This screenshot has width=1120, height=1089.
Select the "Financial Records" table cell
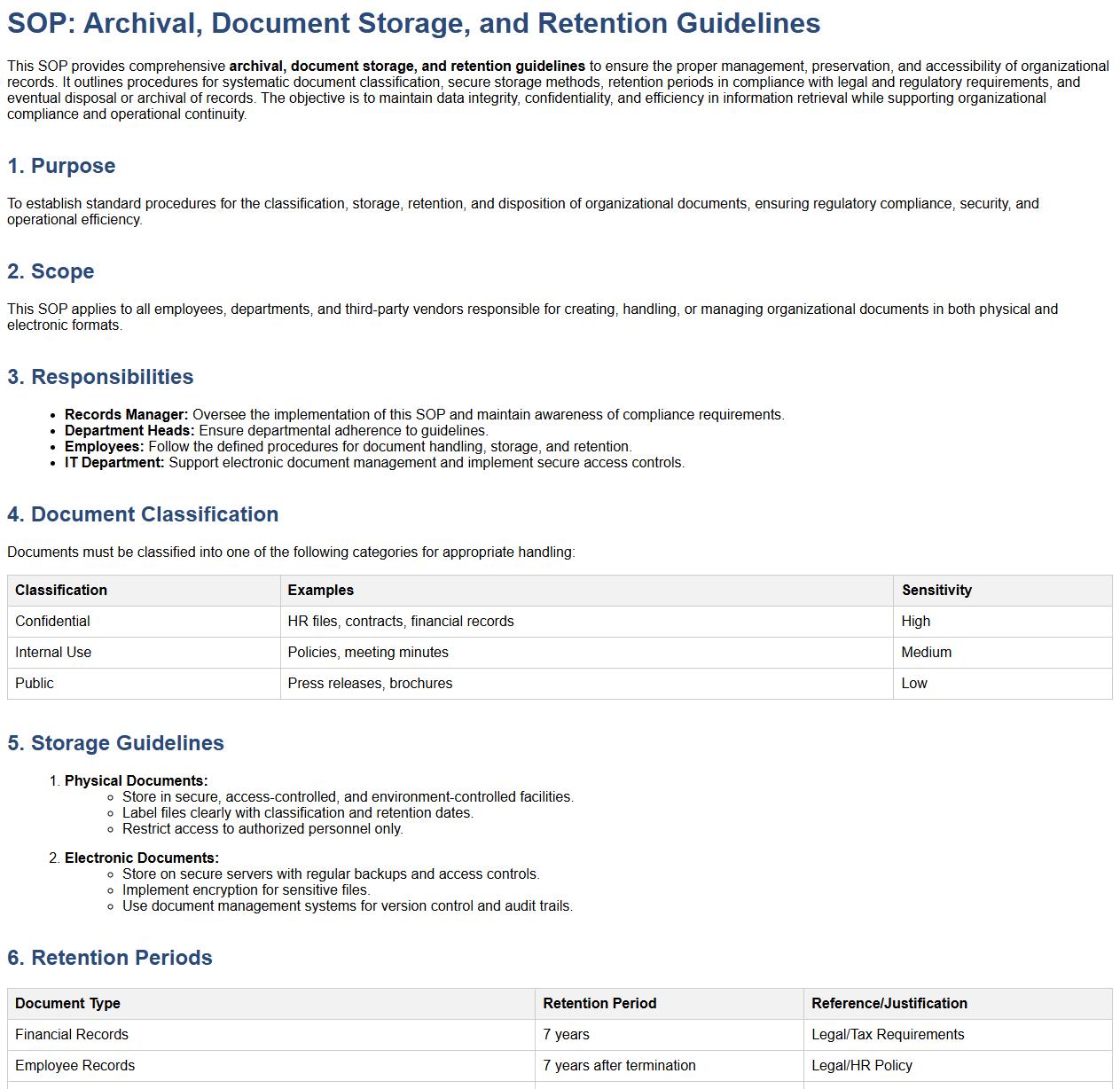[x=72, y=1035]
